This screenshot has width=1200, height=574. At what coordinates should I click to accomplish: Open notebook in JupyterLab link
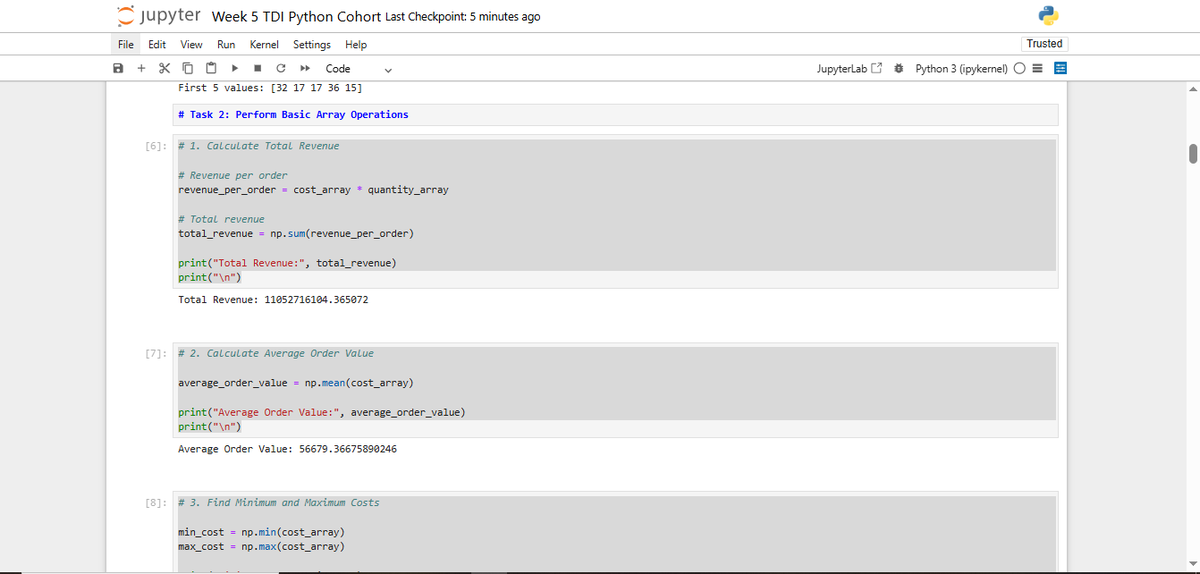click(x=851, y=69)
